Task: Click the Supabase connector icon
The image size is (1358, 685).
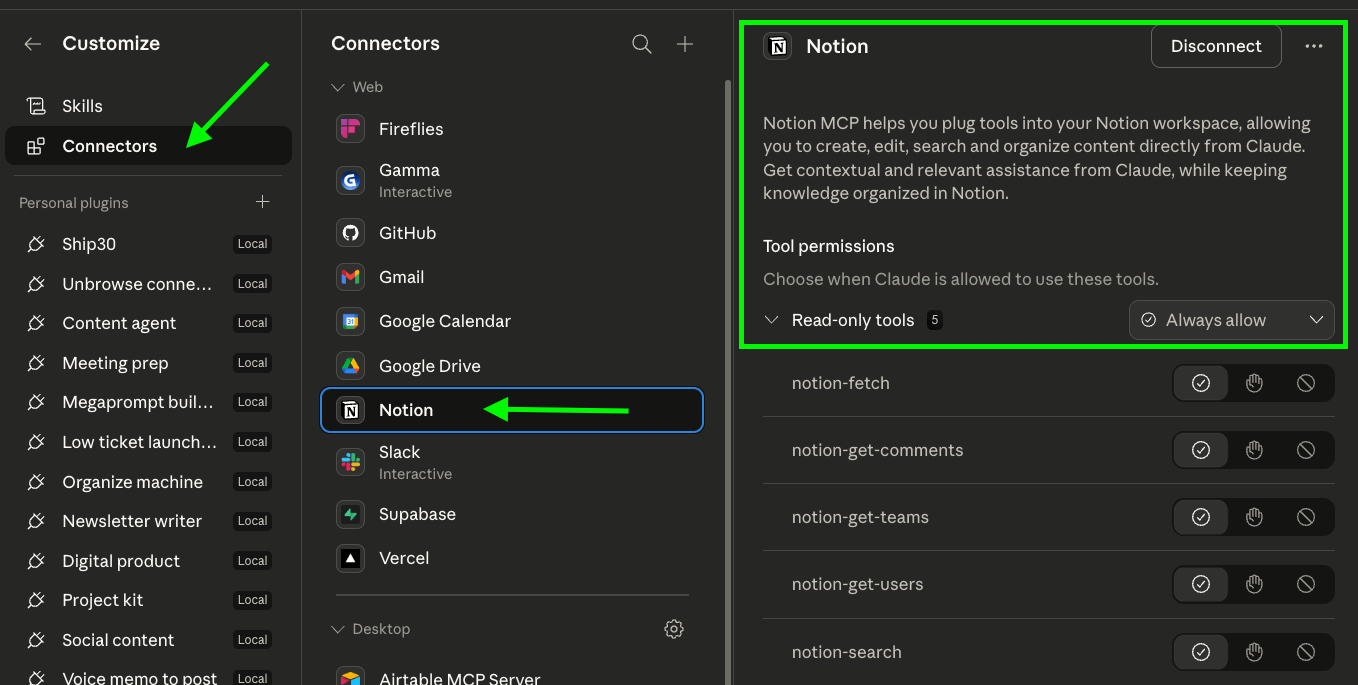Action: coord(350,514)
